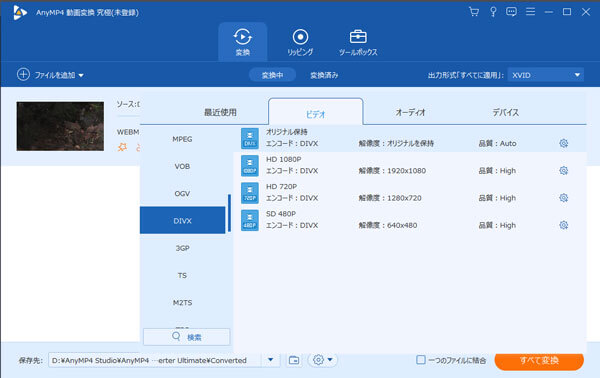The width and height of the screenshot is (600, 378).
Task: Open the XVID output format dropdown
Action: 546,75
